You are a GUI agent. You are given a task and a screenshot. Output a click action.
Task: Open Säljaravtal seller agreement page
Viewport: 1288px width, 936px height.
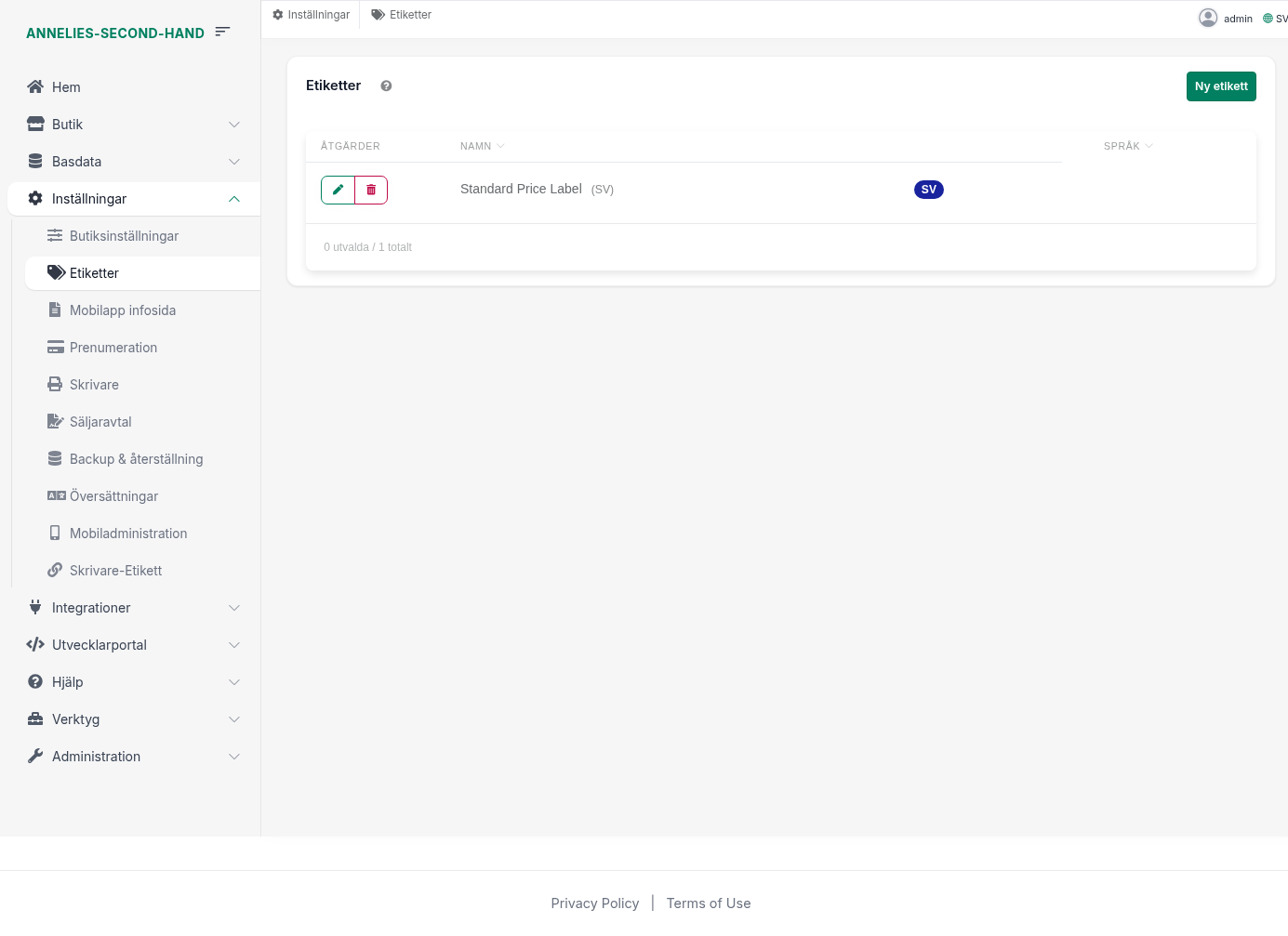pos(100,422)
